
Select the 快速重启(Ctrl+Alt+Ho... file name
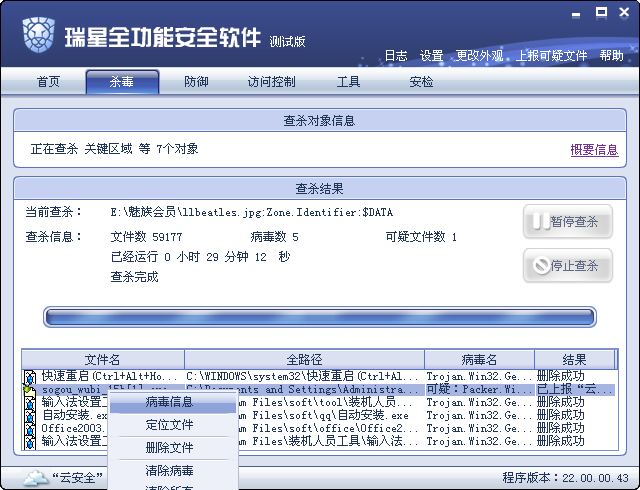[x=109, y=376]
